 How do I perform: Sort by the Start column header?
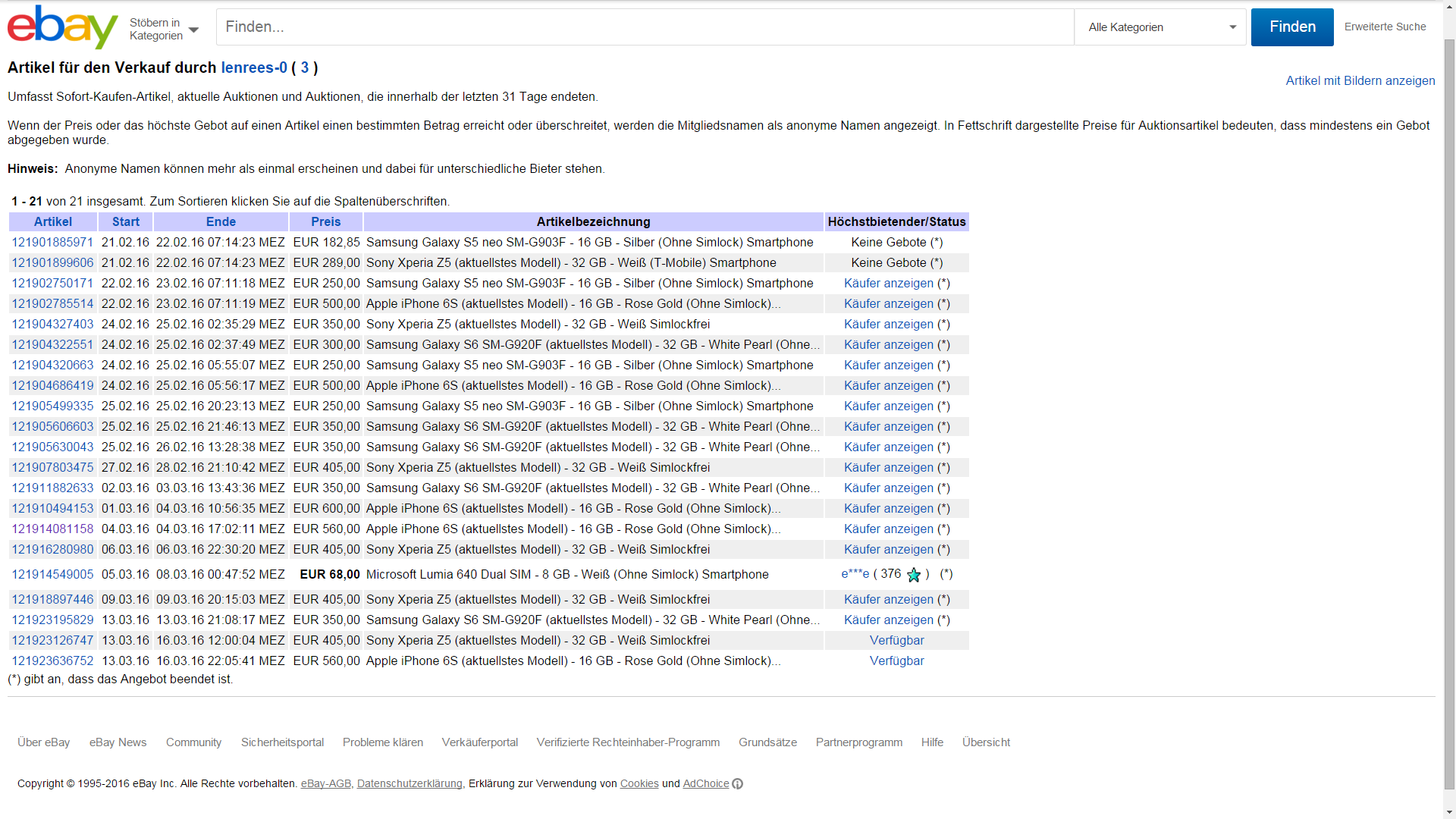tap(126, 221)
